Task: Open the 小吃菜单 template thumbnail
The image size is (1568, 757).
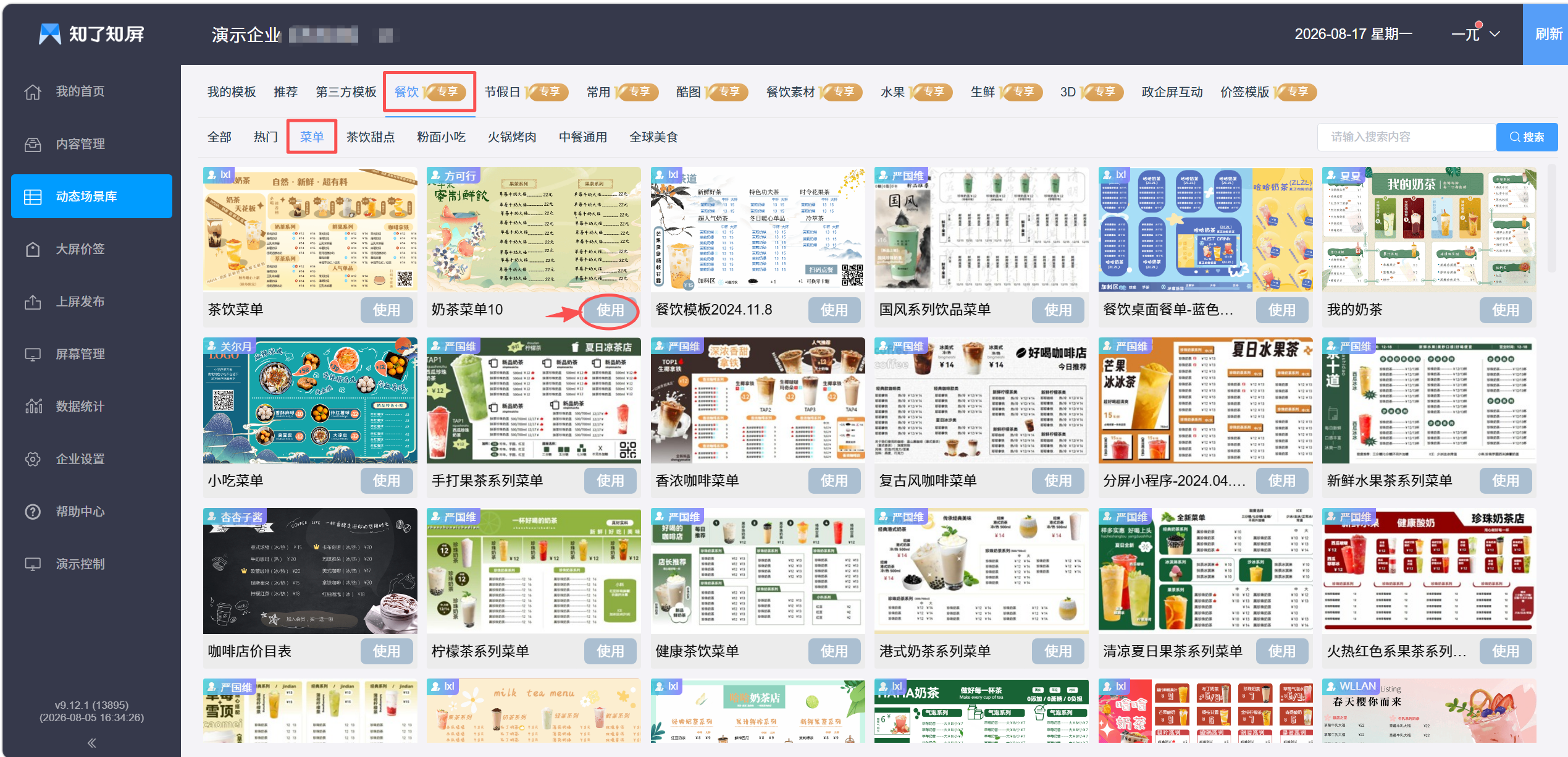Action: [x=310, y=400]
